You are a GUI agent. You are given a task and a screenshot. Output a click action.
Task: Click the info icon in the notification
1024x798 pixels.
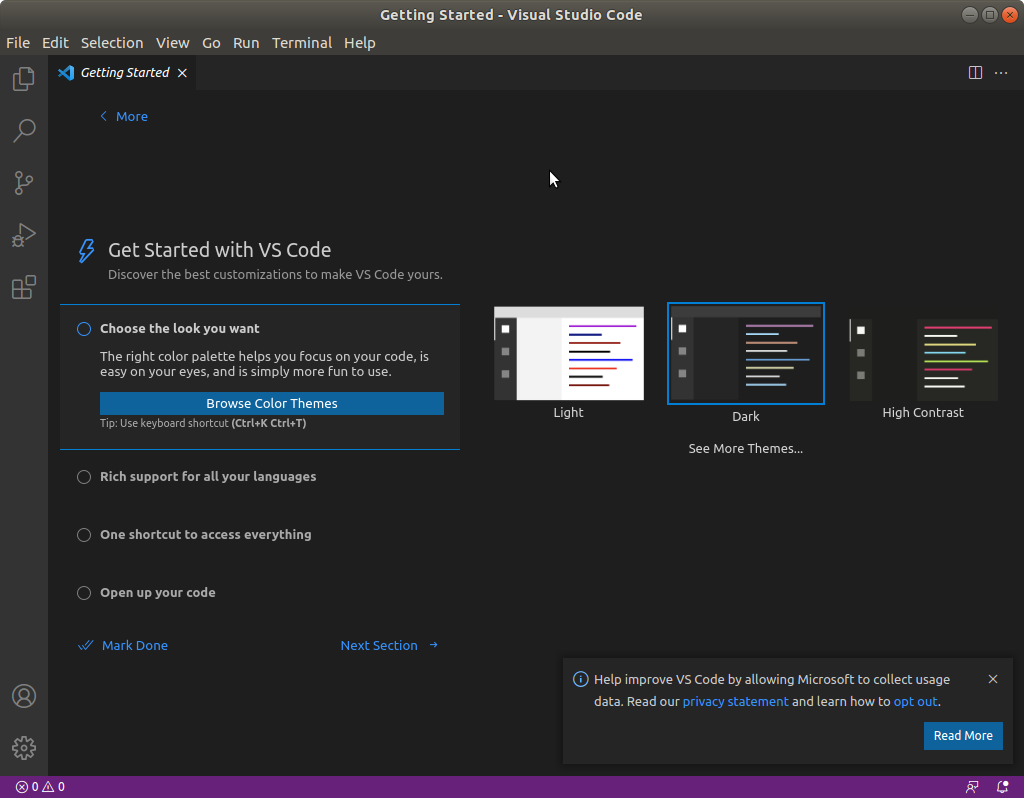pyautogui.click(x=580, y=679)
